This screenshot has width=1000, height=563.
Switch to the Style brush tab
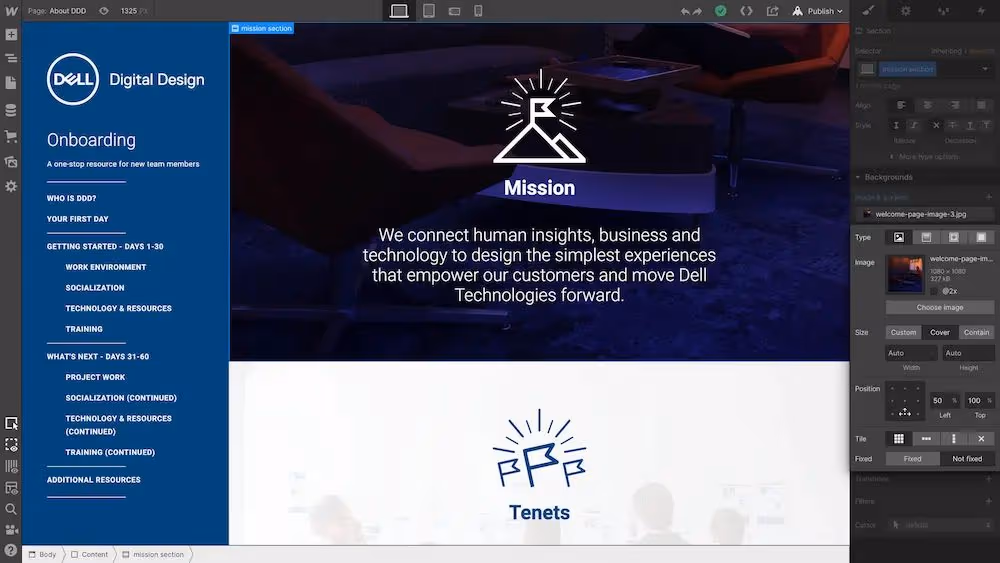click(869, 11)
